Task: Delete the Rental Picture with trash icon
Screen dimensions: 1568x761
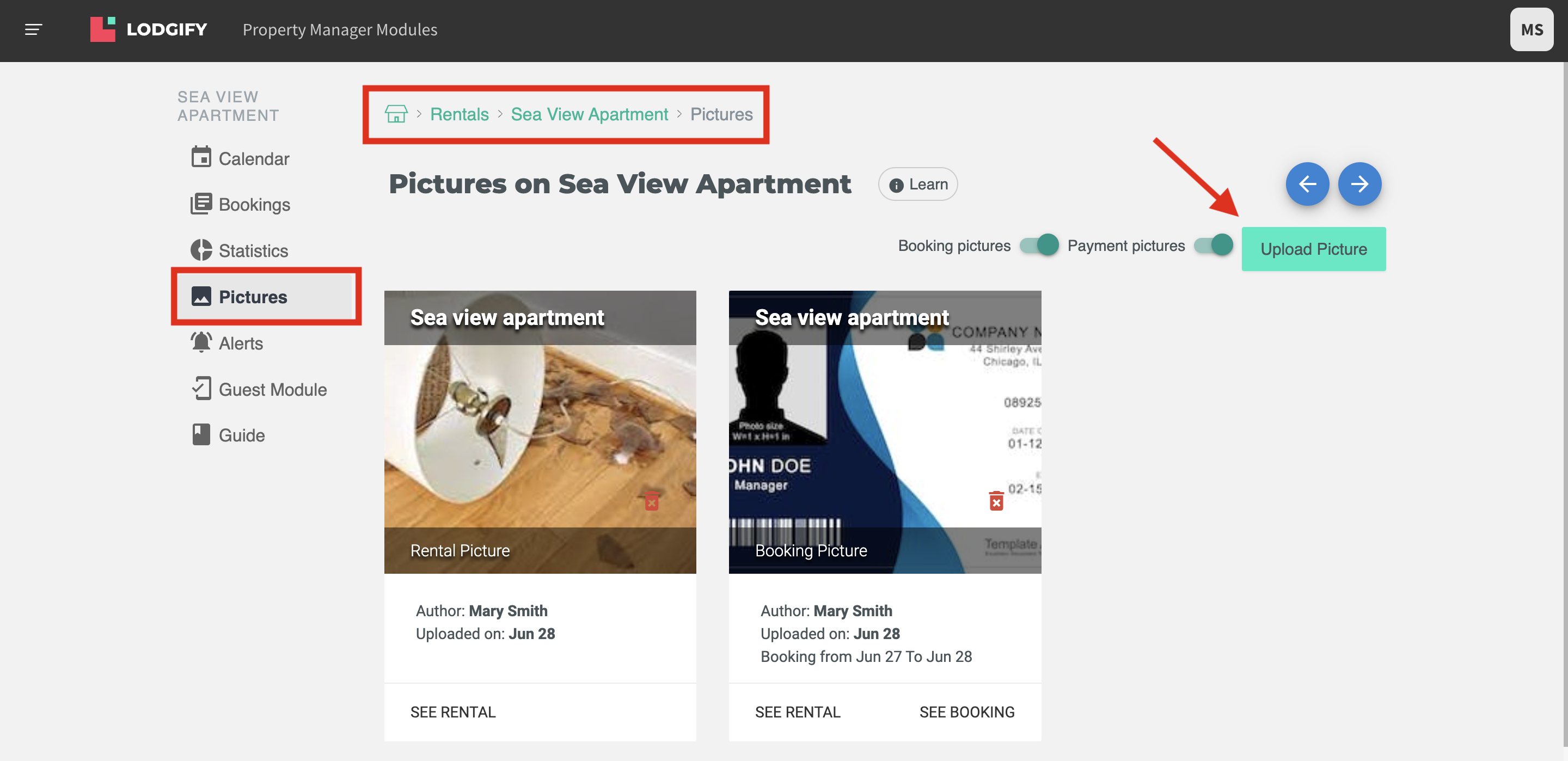Action: 651,501
